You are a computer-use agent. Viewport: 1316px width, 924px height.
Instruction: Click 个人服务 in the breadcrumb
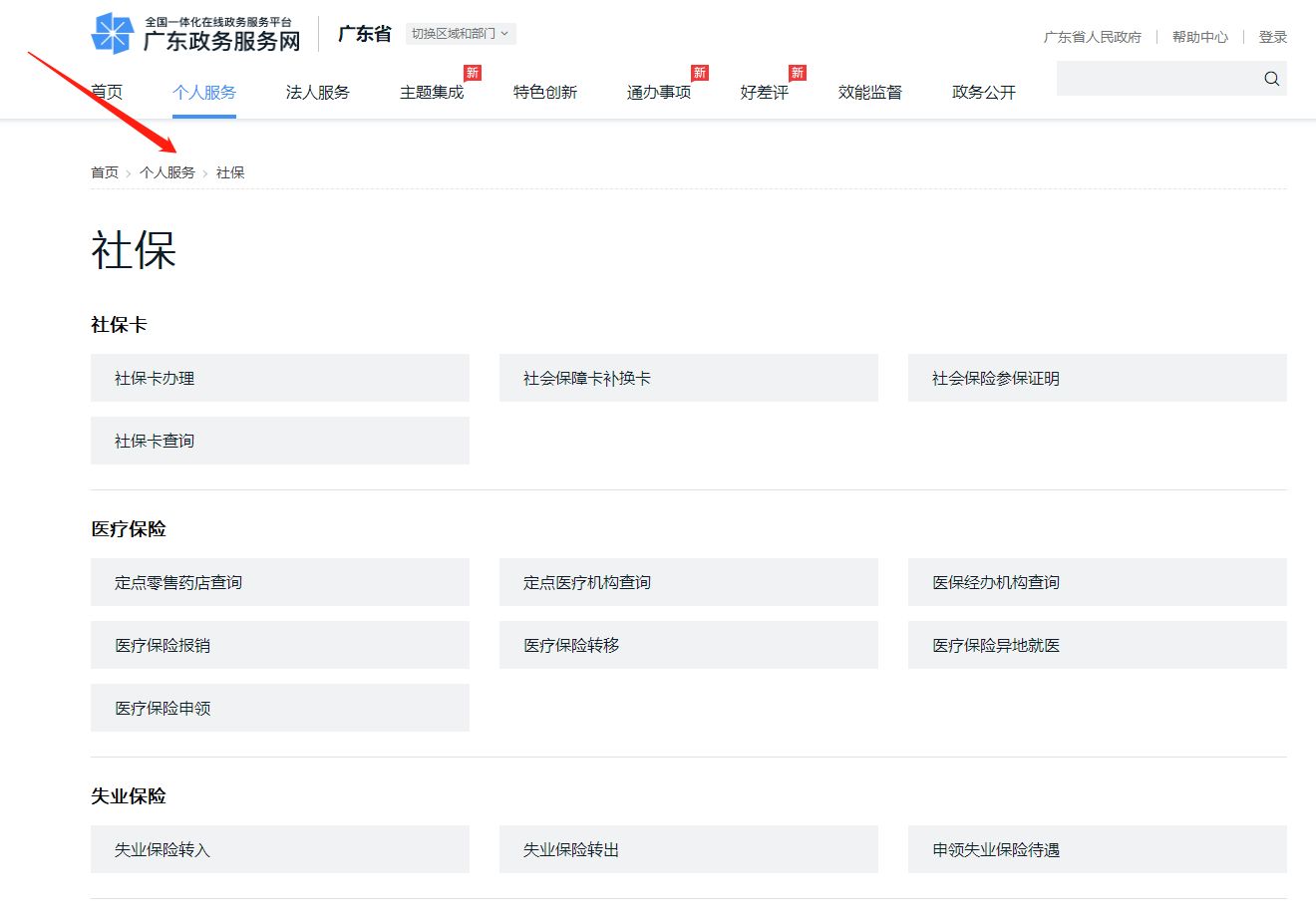click(167, 172)
